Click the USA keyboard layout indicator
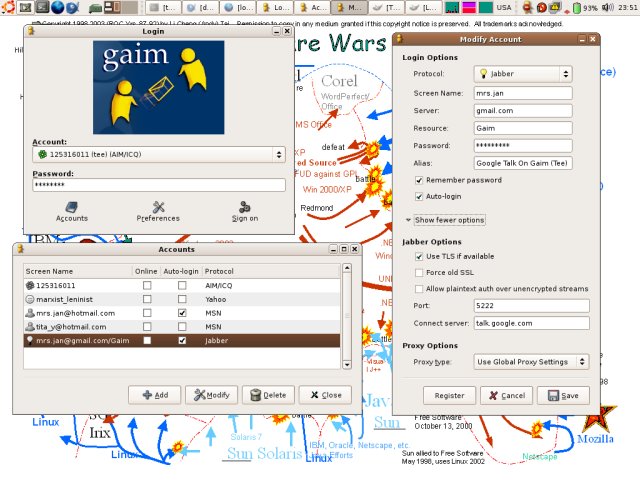 tap(504, 7)
